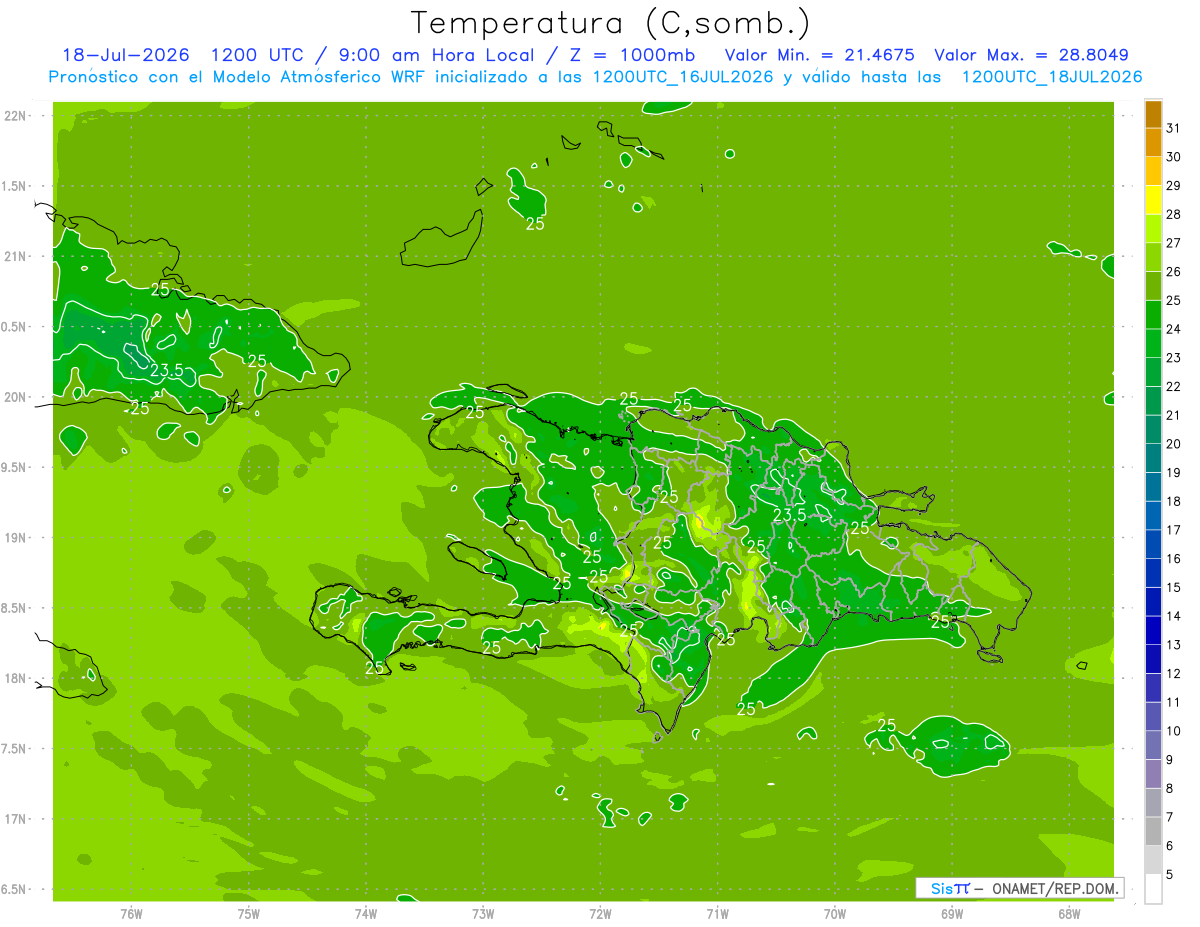Click longitude axis label '75W'
The height and width of the screenshot is (927, 1200).
(x=248, y=913)
